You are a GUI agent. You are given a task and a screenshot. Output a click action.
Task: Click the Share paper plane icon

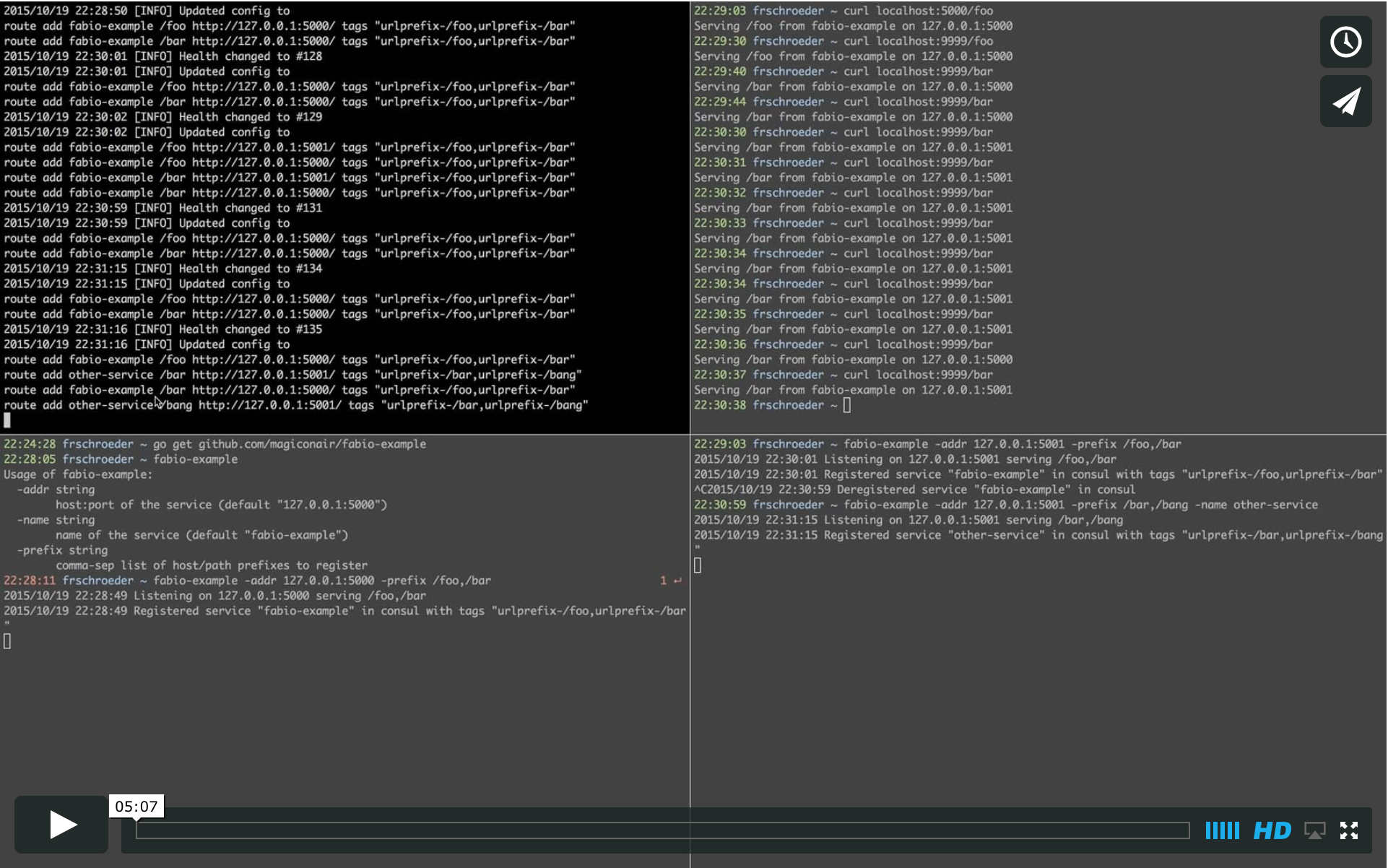[x=1347, y=102]
